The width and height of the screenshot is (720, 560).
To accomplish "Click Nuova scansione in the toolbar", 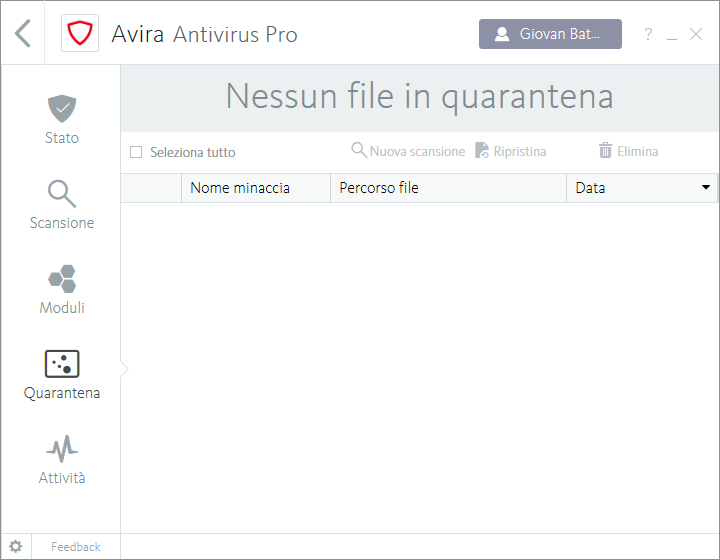I will tap(408, 151).
